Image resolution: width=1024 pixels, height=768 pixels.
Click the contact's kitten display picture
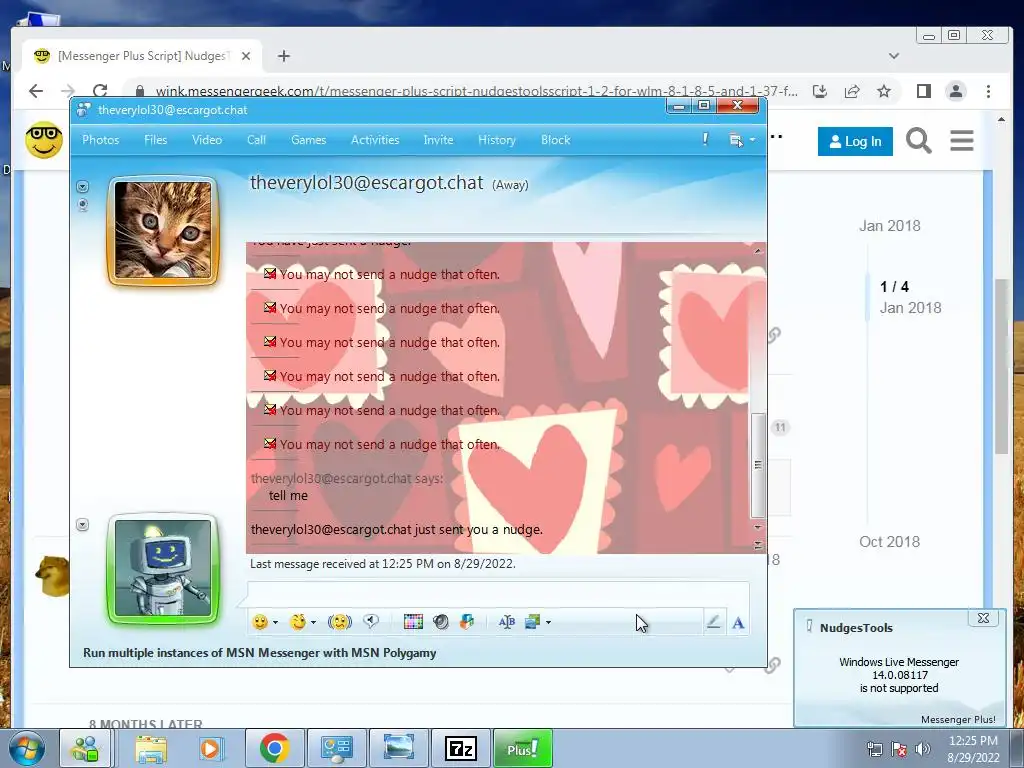tap(163, 230)
